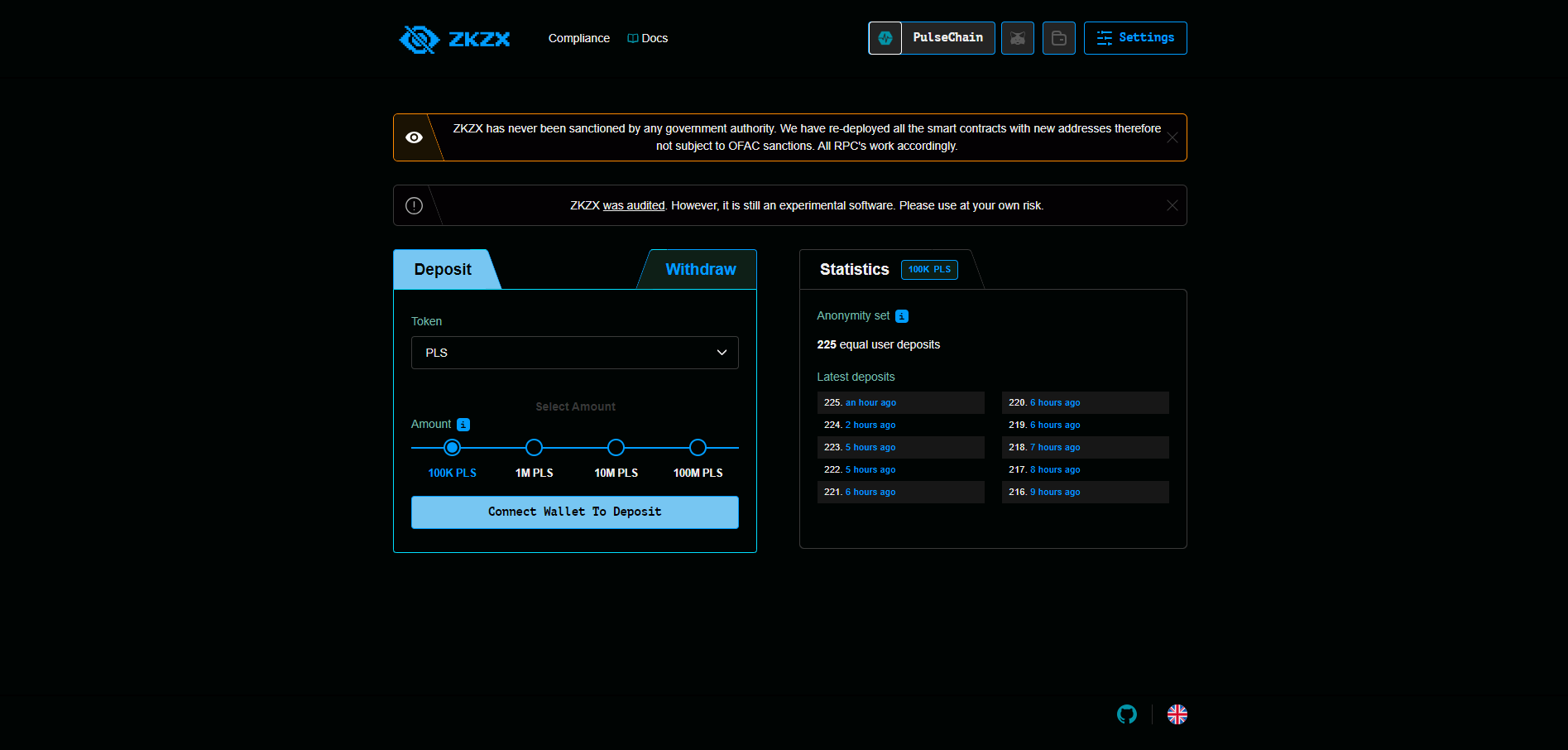Viewport: 1568px width, 750px height.
Task: Click the 10M PLS amount label
Action: pyautogui.click(x=616, y=473)
